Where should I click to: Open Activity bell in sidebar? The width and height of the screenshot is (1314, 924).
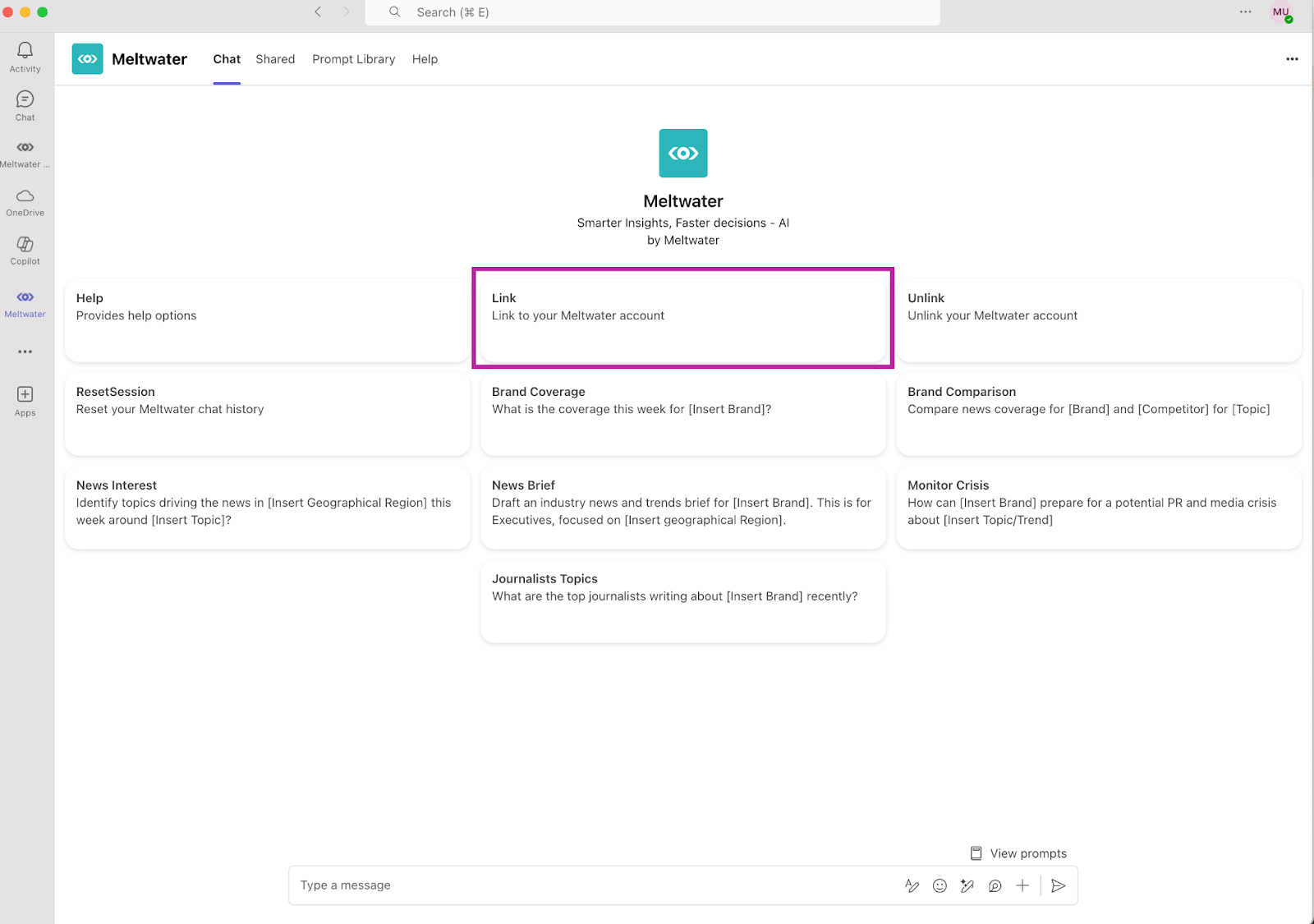click(25, 57)
